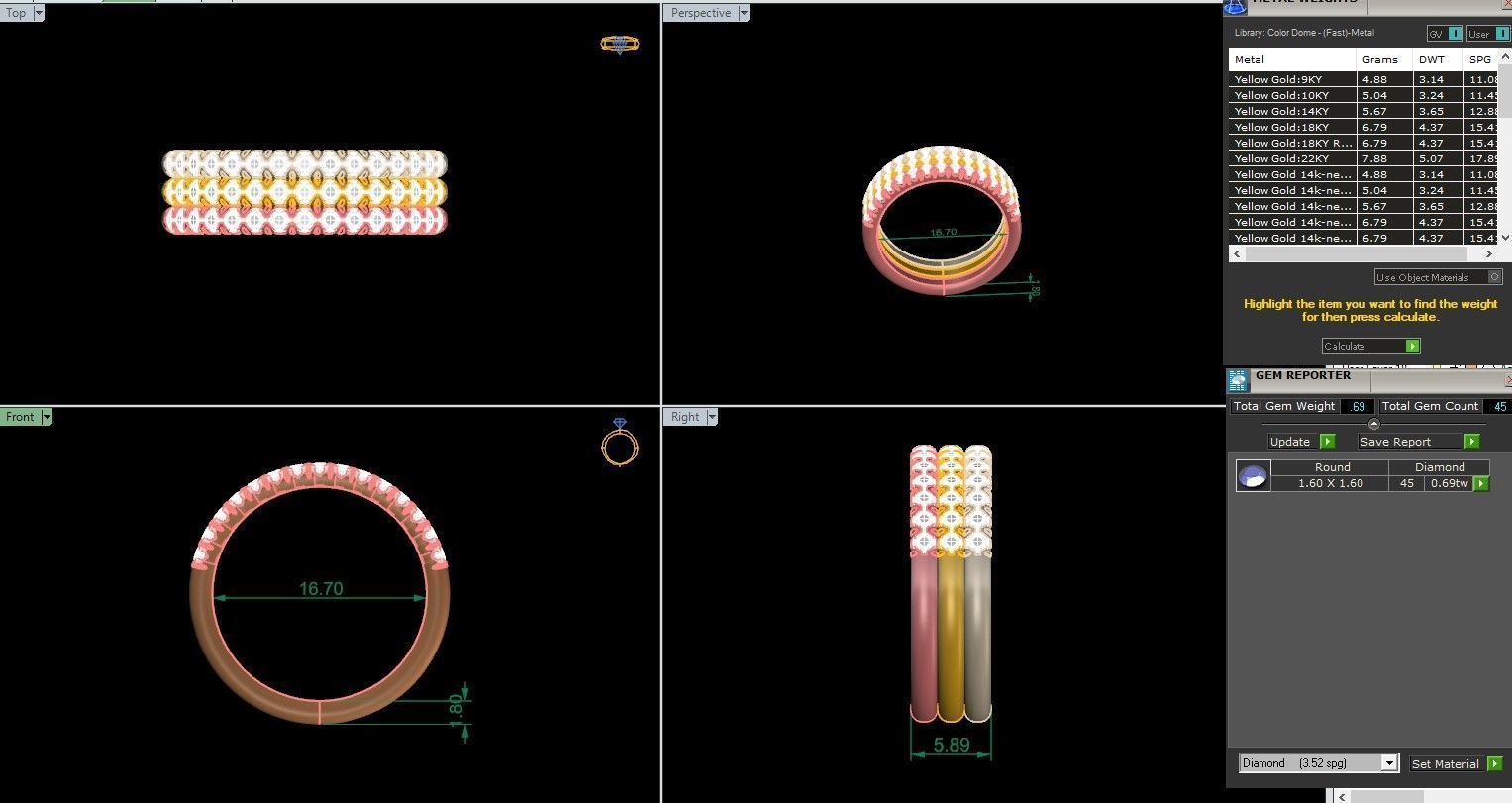Click 5.89 dimension in Right viewport

point(952,745)
